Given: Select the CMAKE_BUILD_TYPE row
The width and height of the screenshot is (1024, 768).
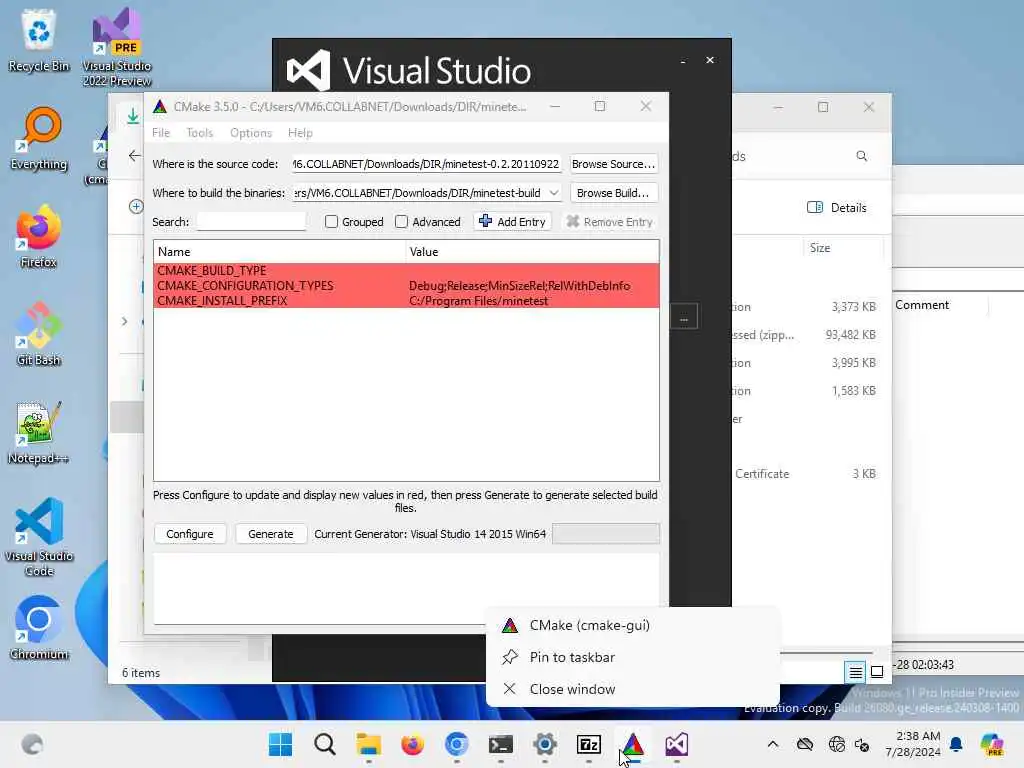Looking at the screenshot, I should tap(406, 270).
